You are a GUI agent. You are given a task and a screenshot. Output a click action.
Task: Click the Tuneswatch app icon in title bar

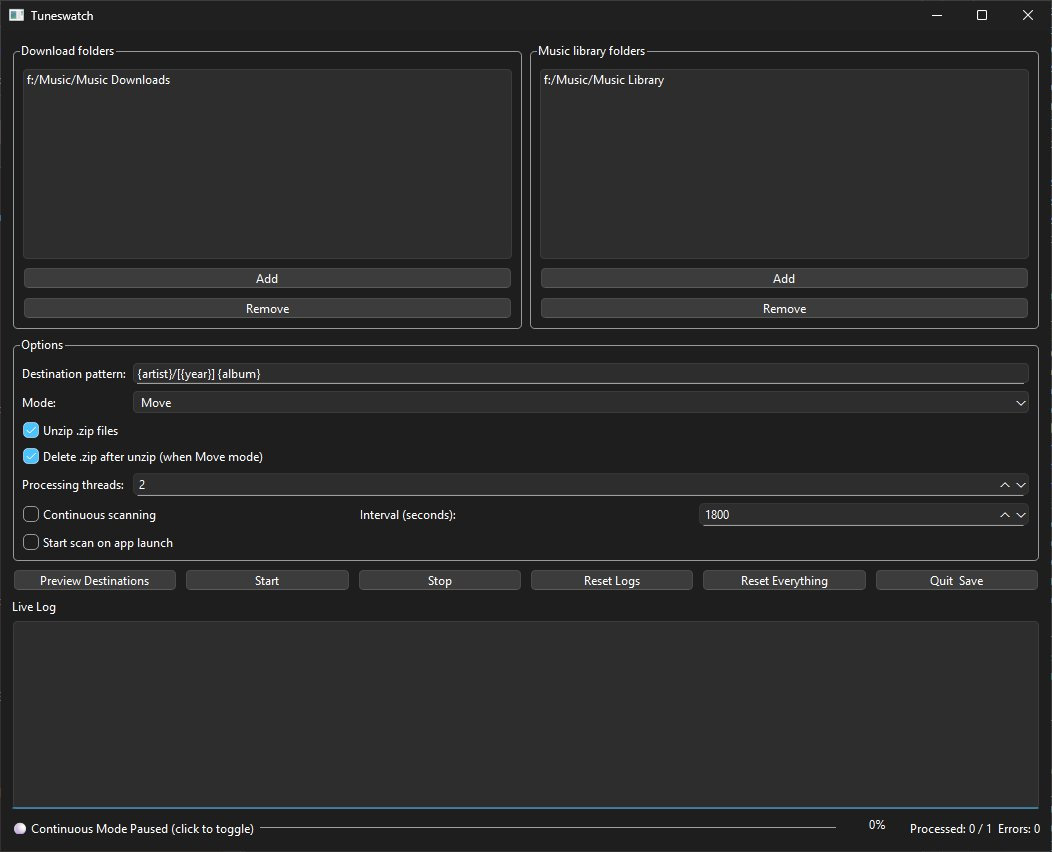[16, 15]
